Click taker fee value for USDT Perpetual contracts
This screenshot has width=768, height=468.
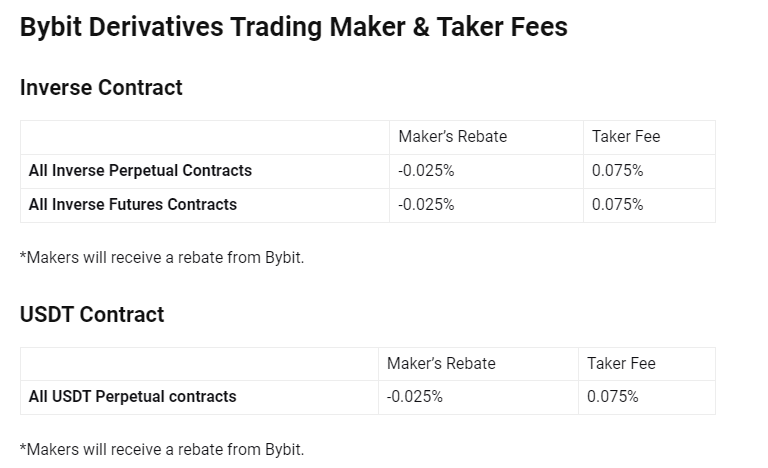[612, 397]
